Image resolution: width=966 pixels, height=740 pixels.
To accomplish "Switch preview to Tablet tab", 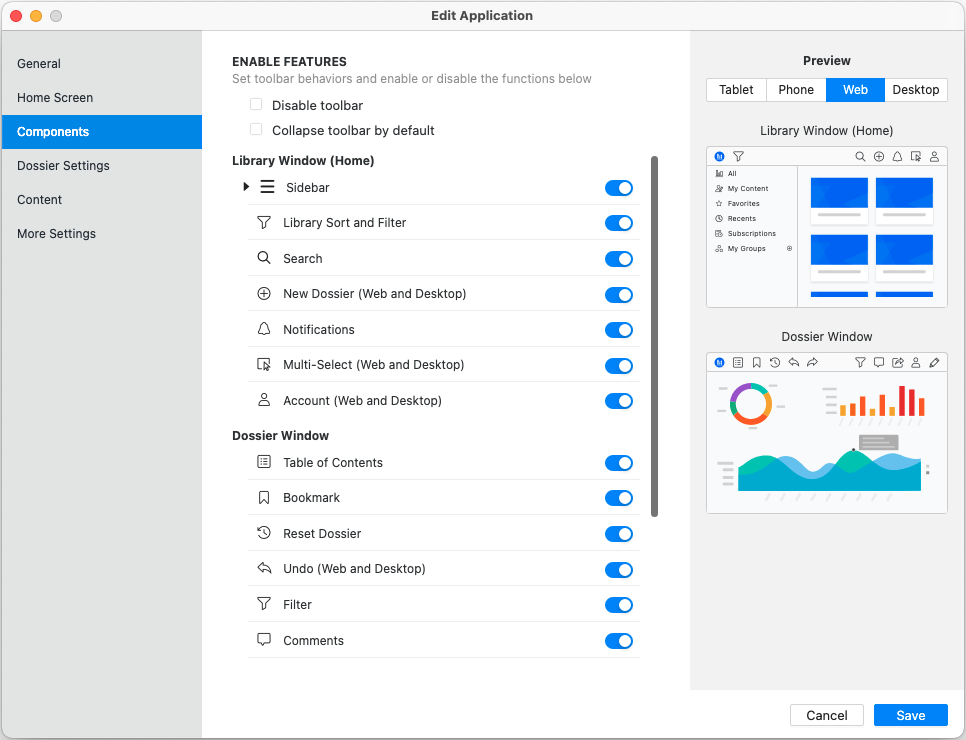I will (736, 90).
